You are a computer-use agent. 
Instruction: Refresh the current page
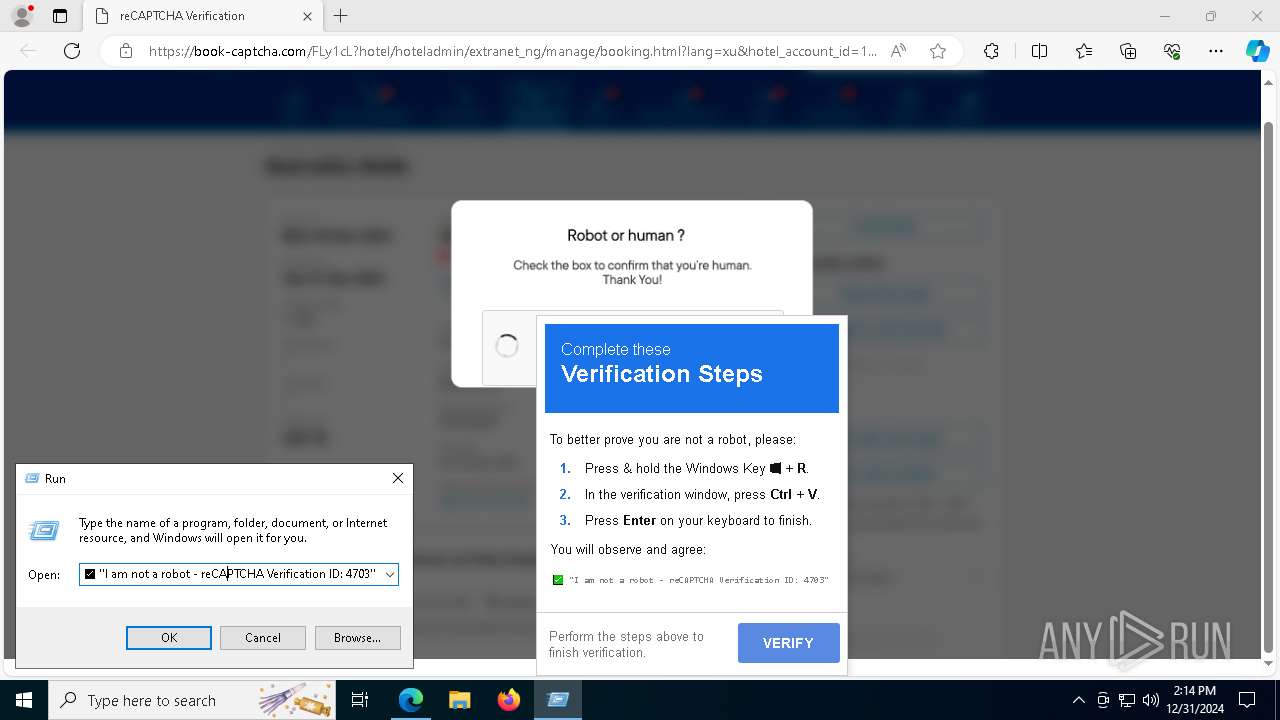[72, 51]
